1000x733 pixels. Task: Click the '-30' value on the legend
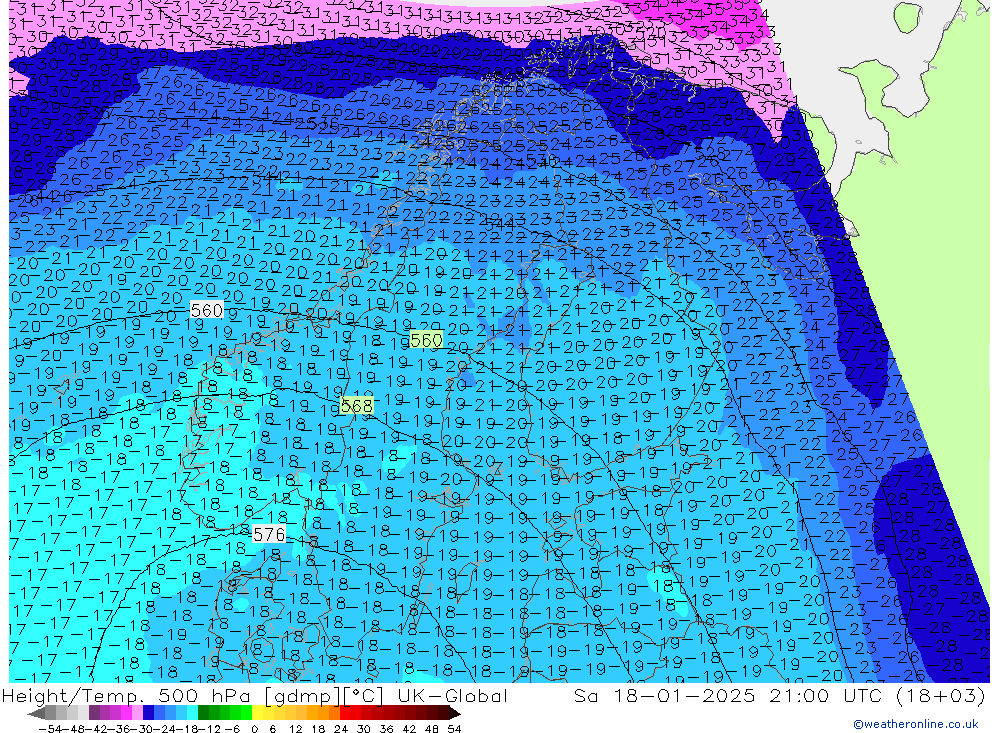[142, 729]
